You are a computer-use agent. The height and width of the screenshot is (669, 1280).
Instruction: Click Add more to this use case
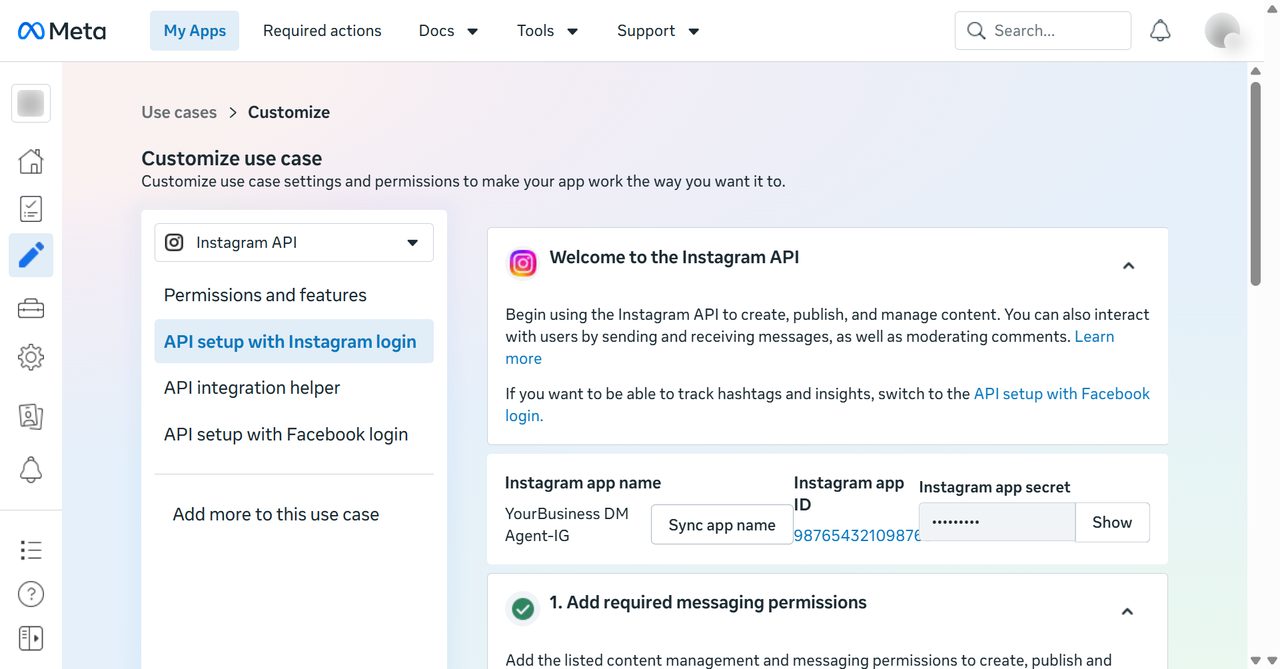coord(276,514)
